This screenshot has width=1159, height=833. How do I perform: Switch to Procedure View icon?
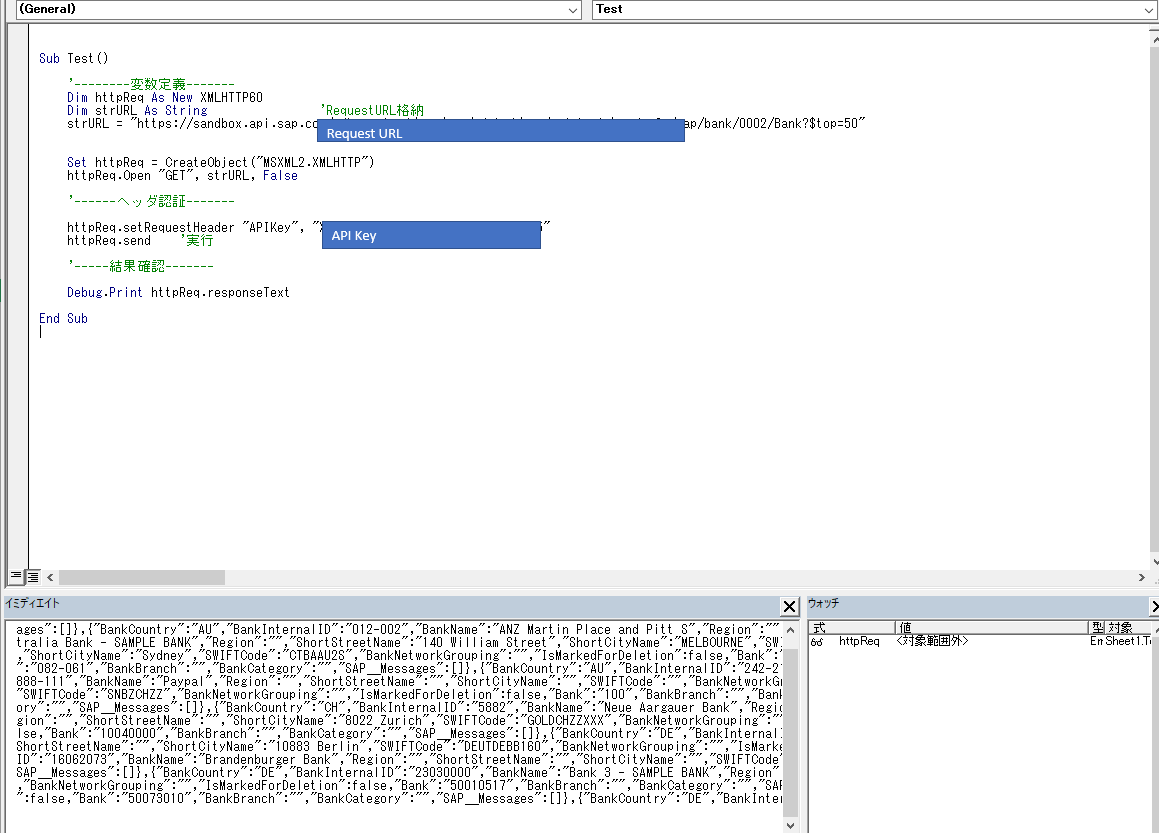coord(16,577)
